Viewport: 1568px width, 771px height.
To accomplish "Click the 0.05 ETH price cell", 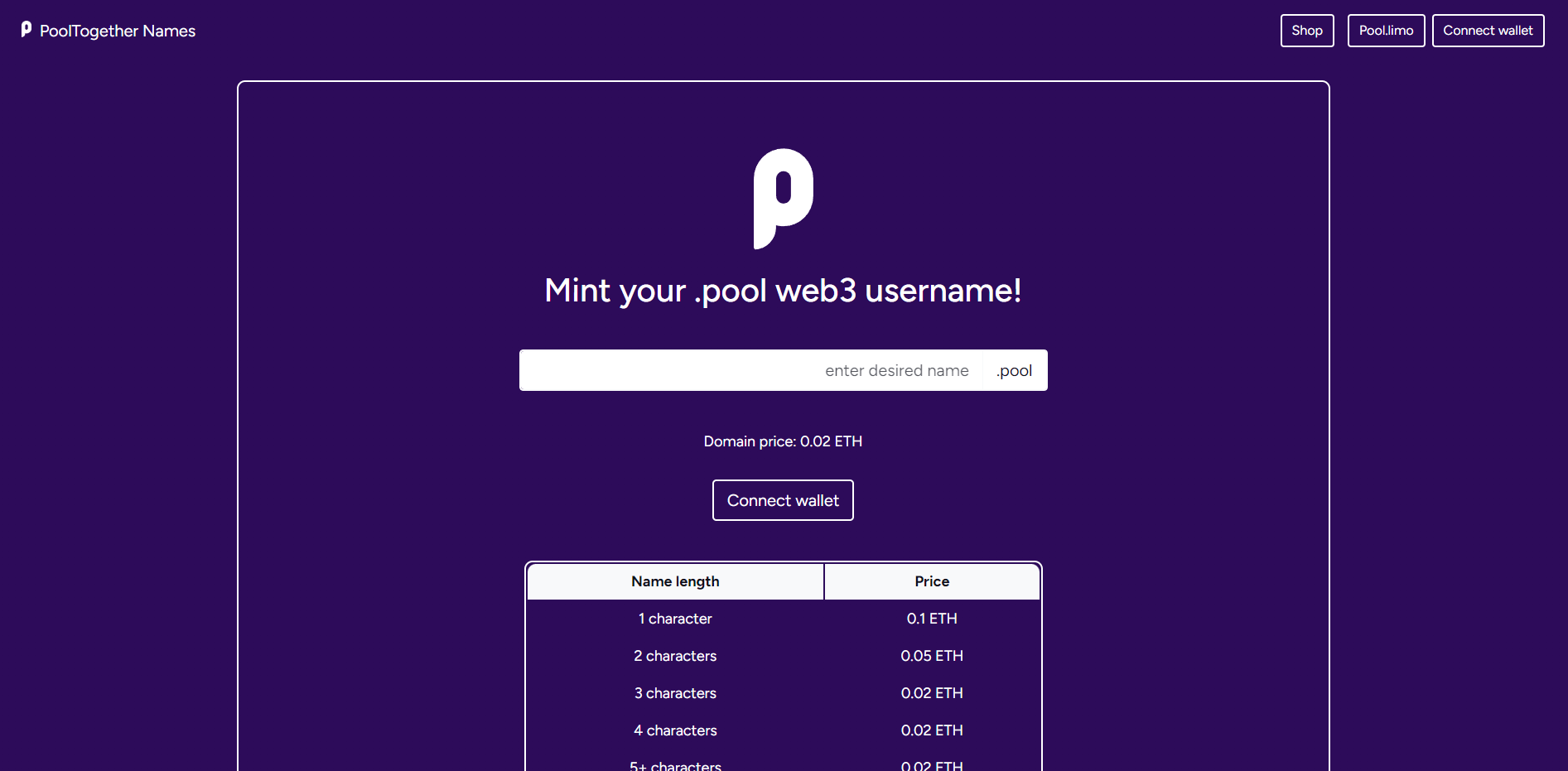I will coord(932,656).
